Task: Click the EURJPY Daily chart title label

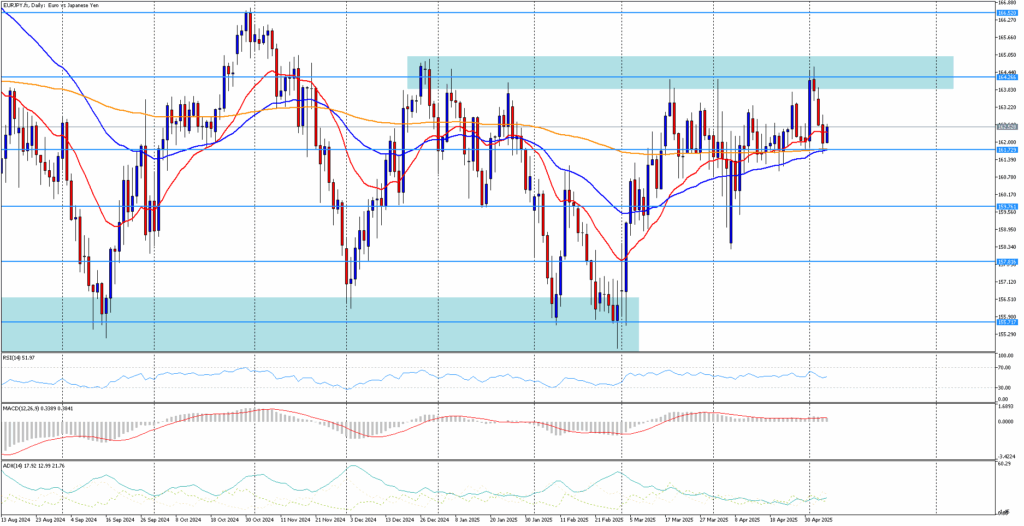Action: tap(43, 5)
